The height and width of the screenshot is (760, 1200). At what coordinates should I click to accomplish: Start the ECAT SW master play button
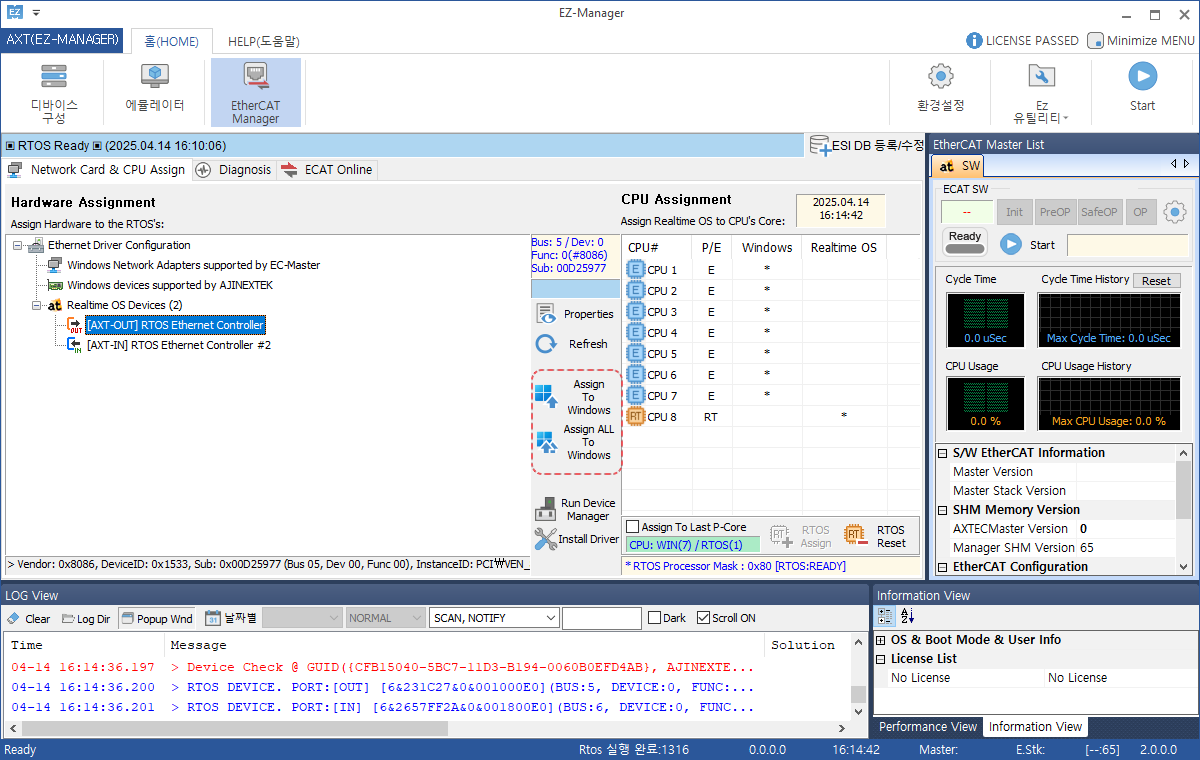1011,244
